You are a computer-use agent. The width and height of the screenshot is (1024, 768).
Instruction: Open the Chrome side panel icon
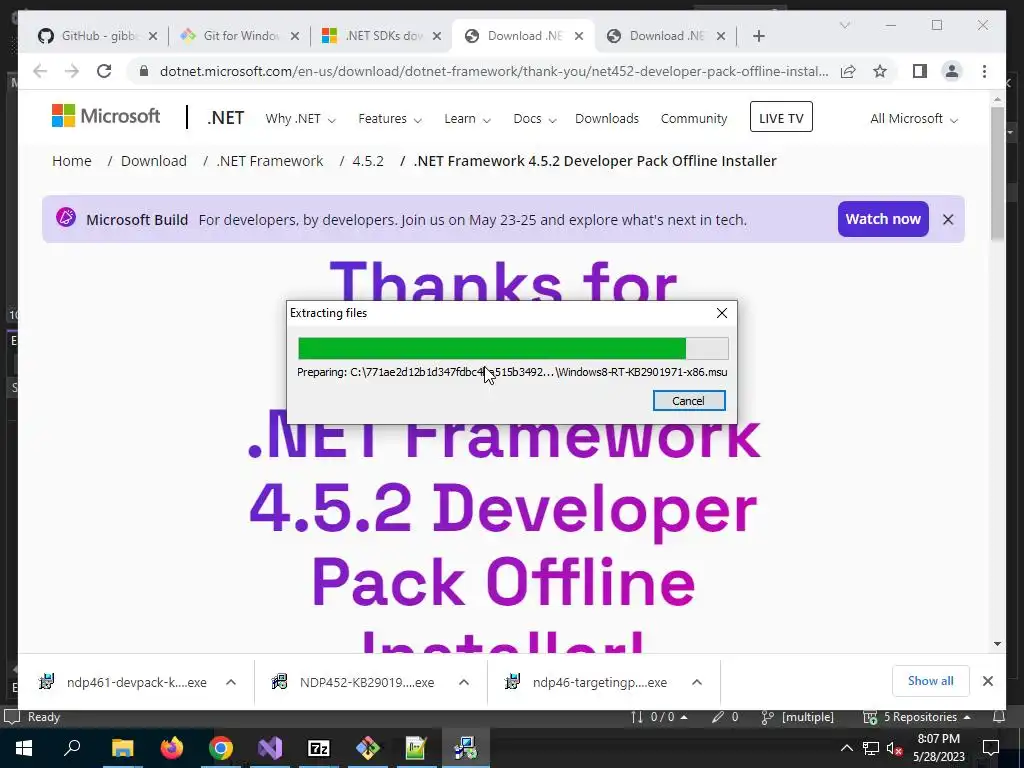[x=920, y=71]
